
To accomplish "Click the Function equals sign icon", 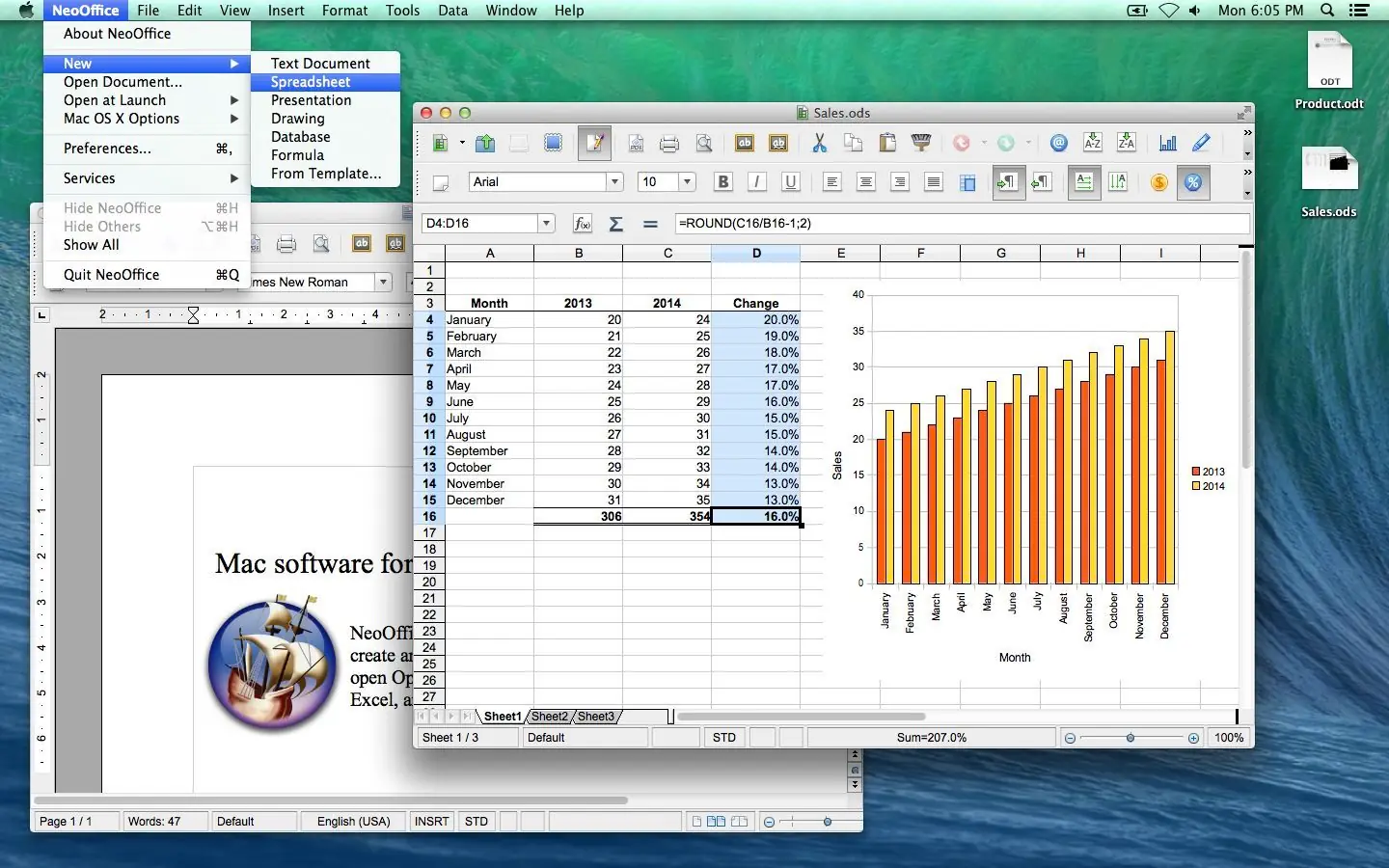I will 650,224.
